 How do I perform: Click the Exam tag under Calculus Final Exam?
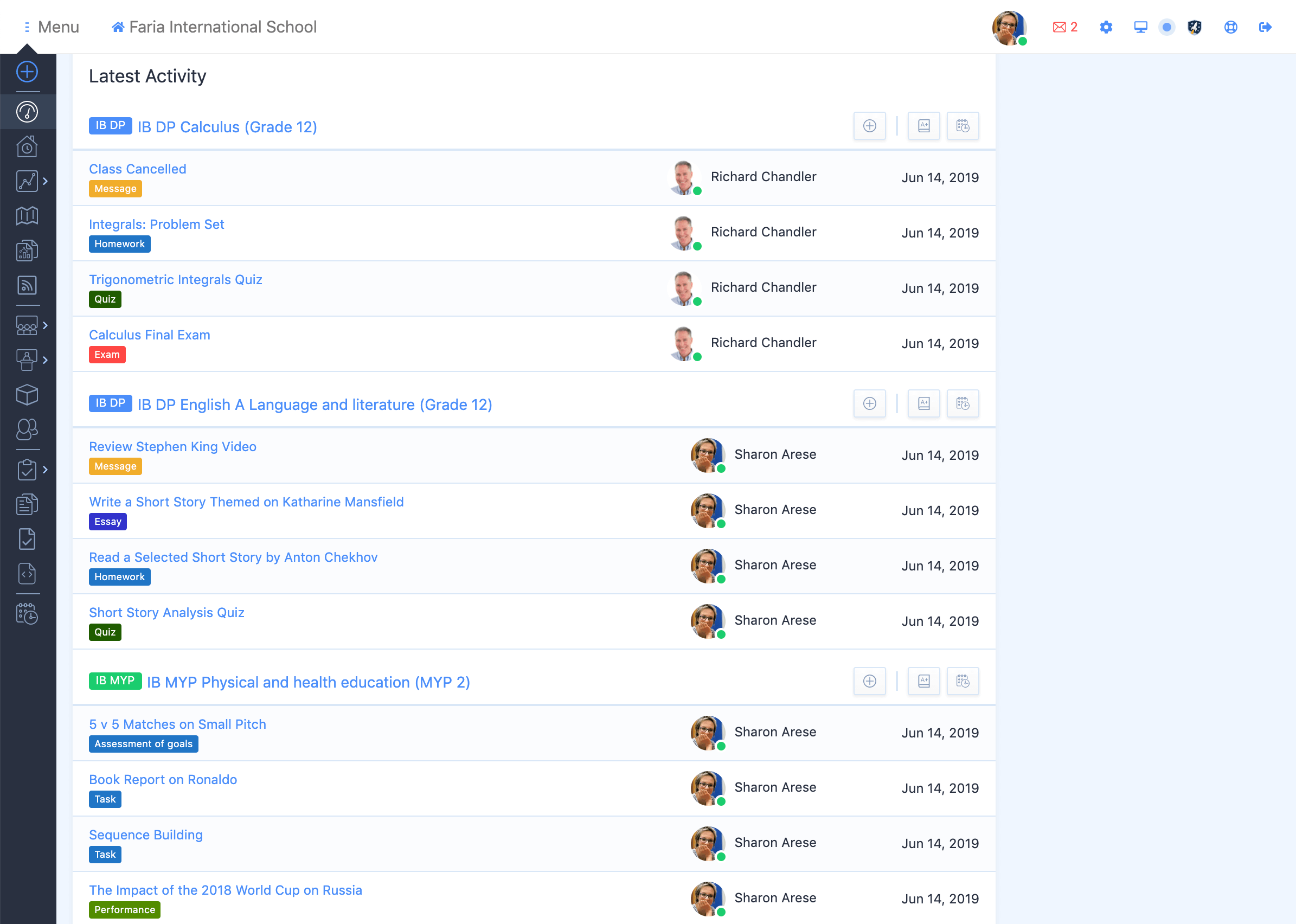(107, 355)
